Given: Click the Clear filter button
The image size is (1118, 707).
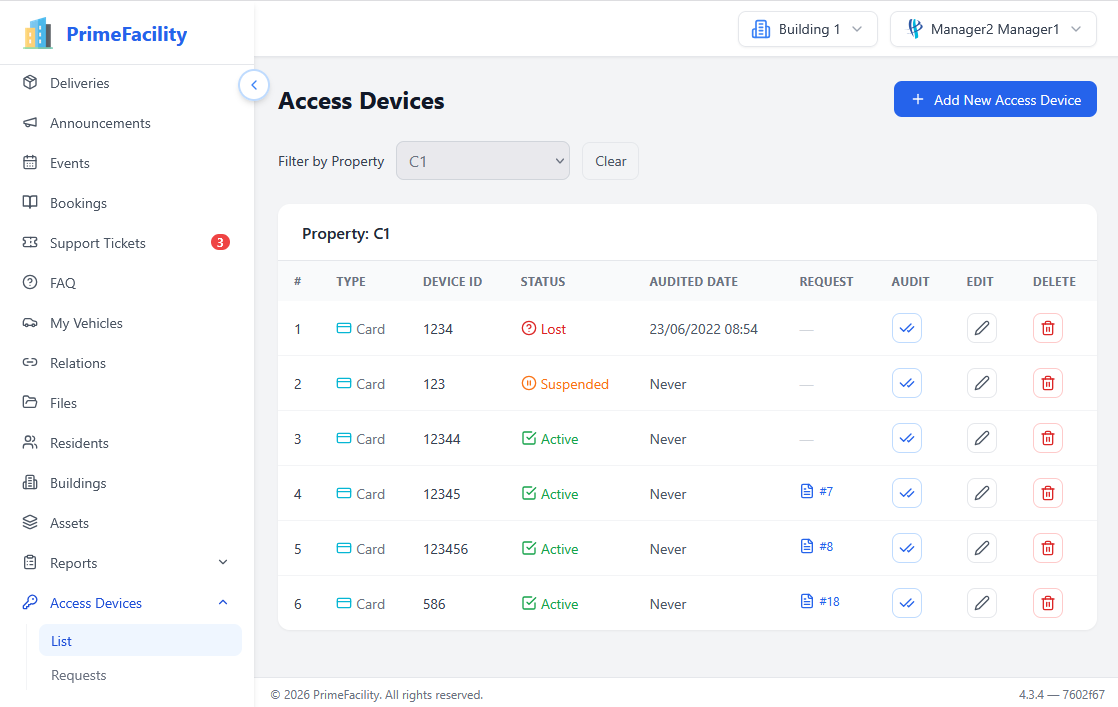Looking at the screenshot, I should pyautogui.click(x=610, y=160).
